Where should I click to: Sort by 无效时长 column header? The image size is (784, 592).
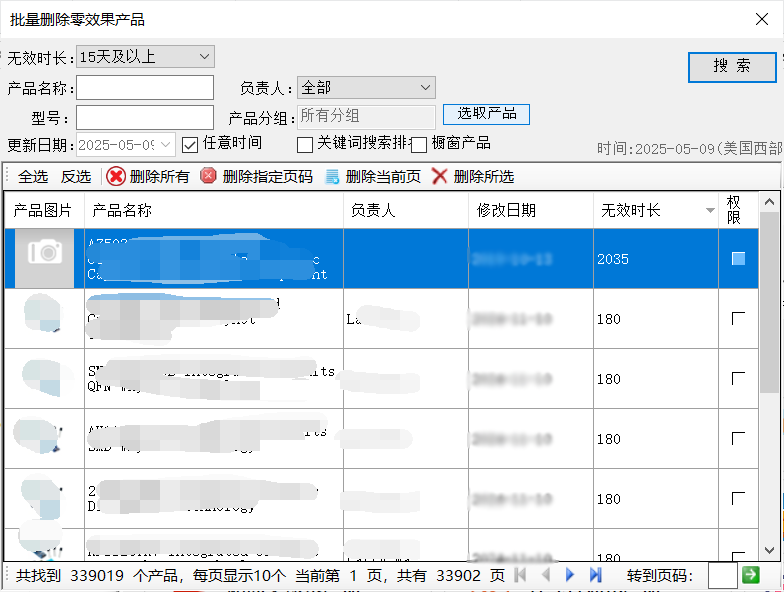pyautogui.click(x=655, y=210)
